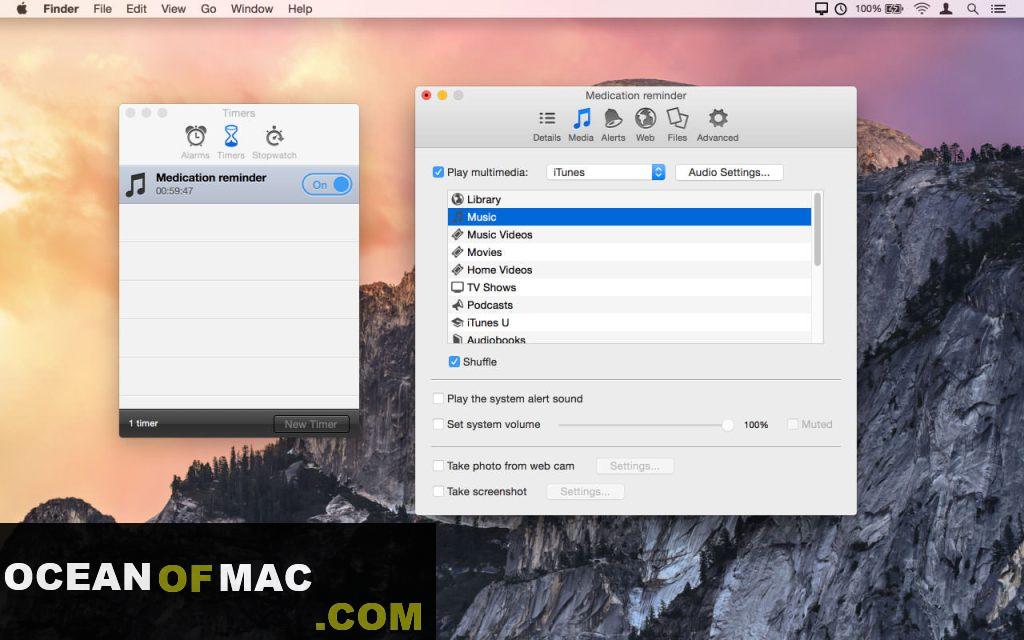Open the Finder menu

[x=61, y=8]
